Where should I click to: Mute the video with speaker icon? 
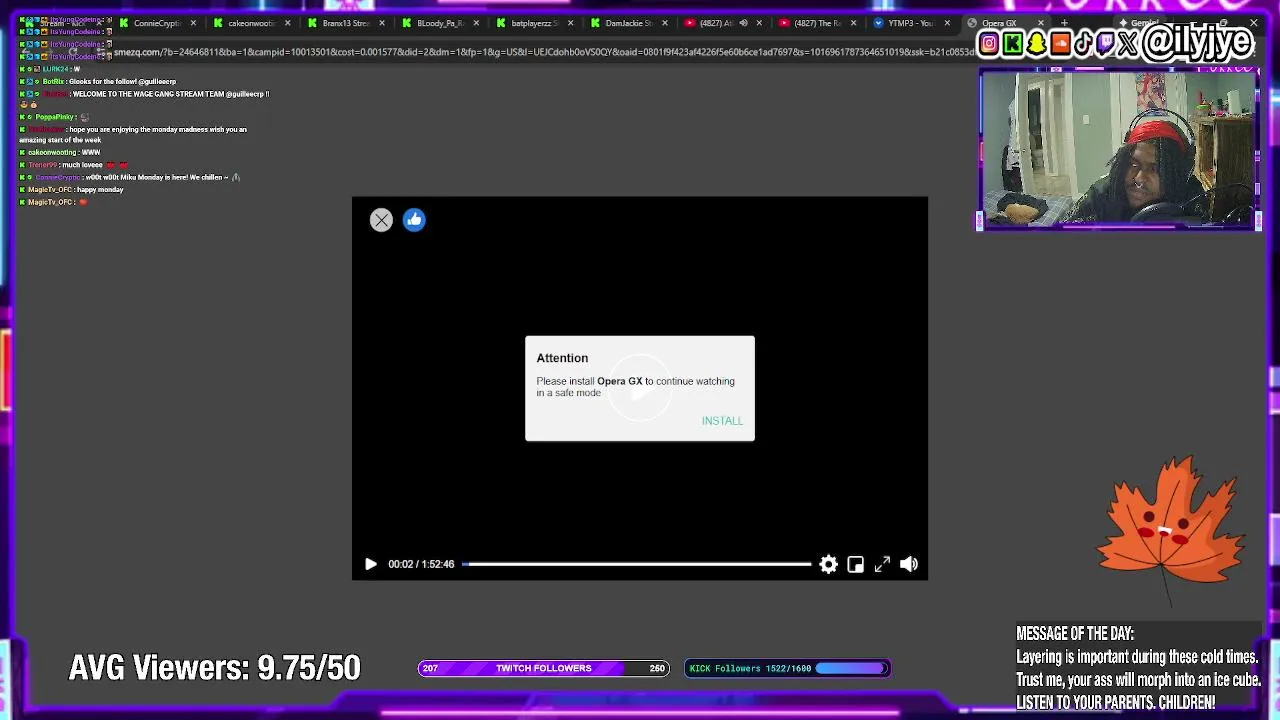point(908,564)
